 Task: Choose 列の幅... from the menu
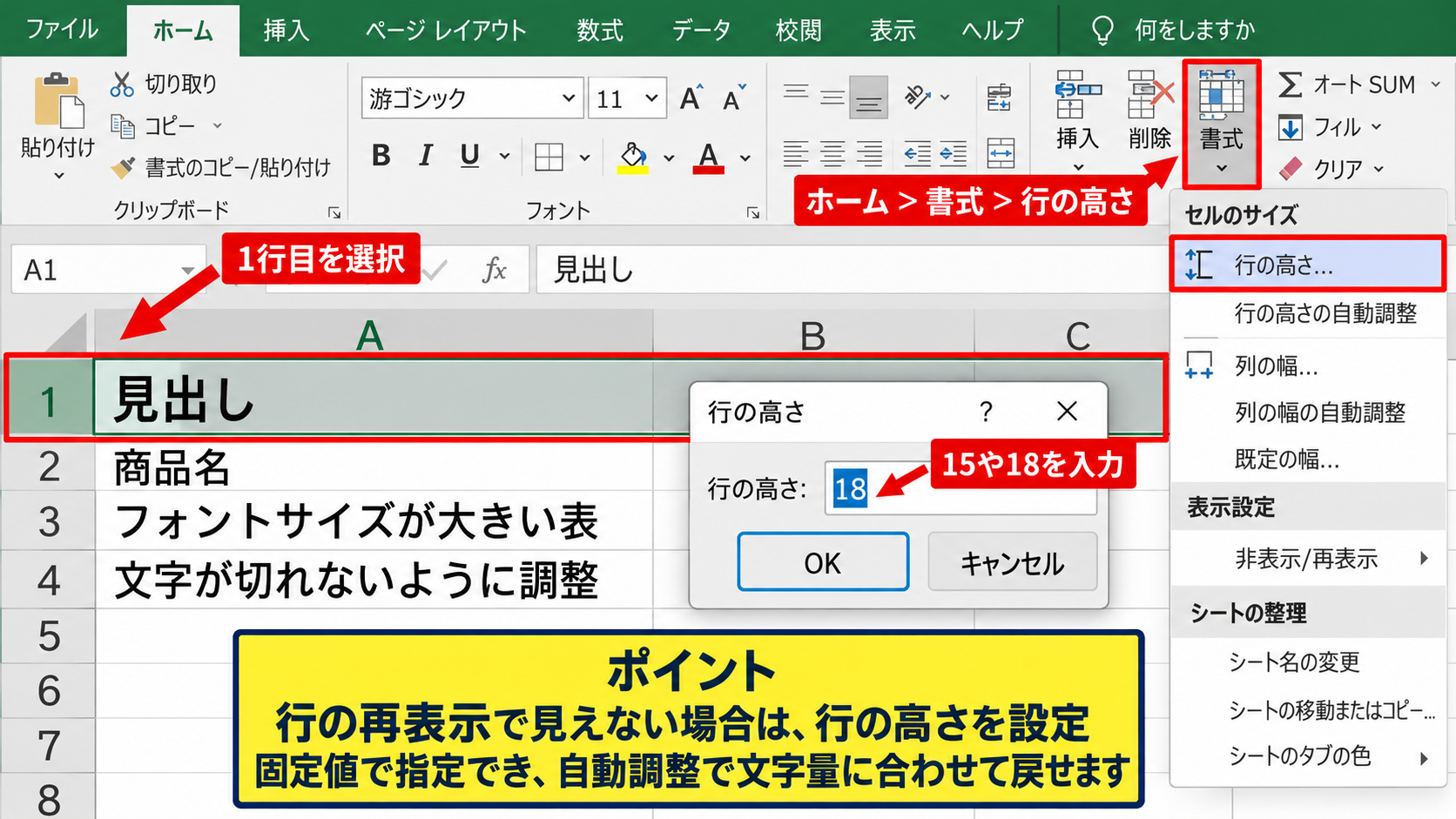(1307, 366)
